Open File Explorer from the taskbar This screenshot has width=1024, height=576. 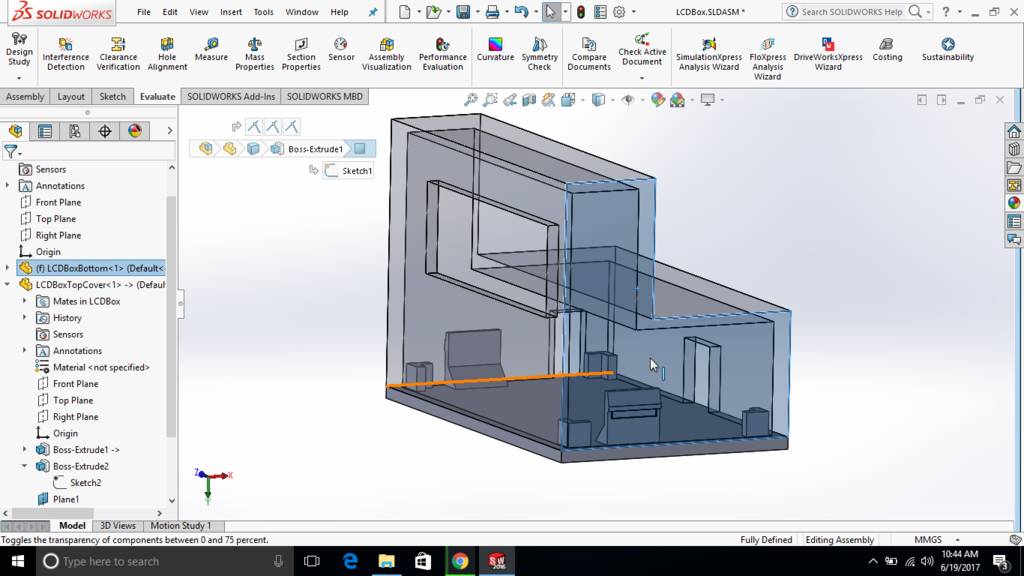(387, 561)
